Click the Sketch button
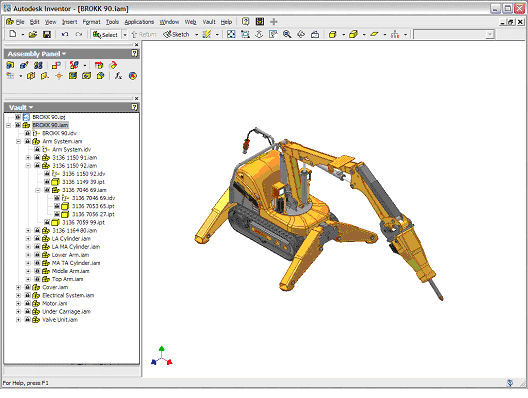This screenshot has width=528, height=398. (x=176, y=34)
